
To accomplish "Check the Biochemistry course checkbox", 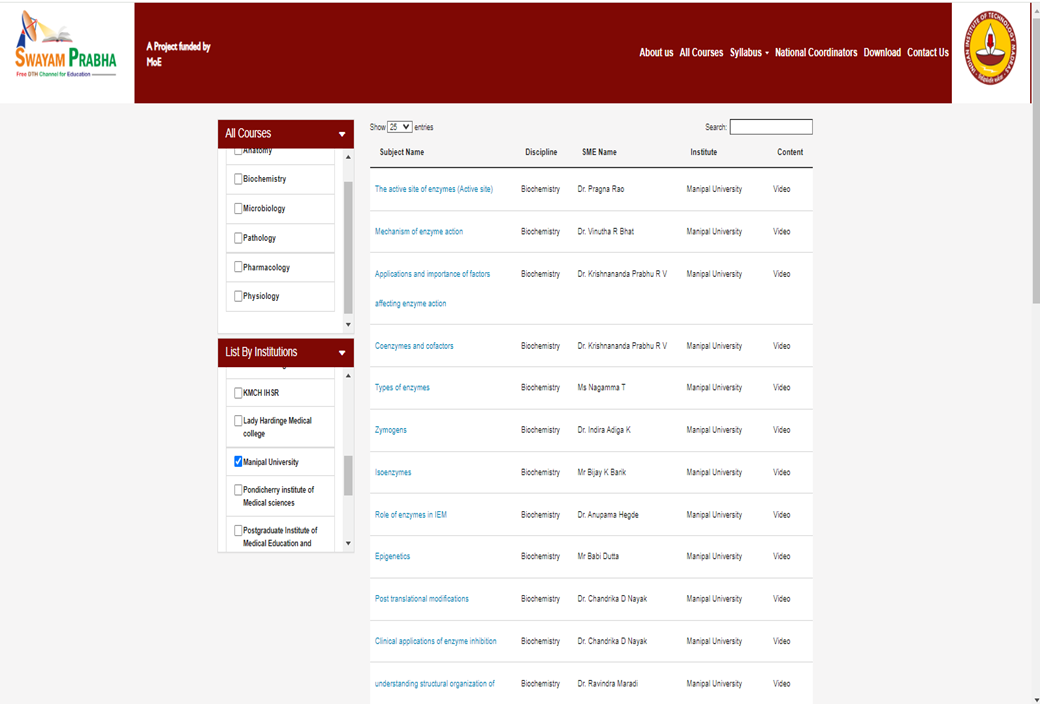I will [x=238, y=179].
